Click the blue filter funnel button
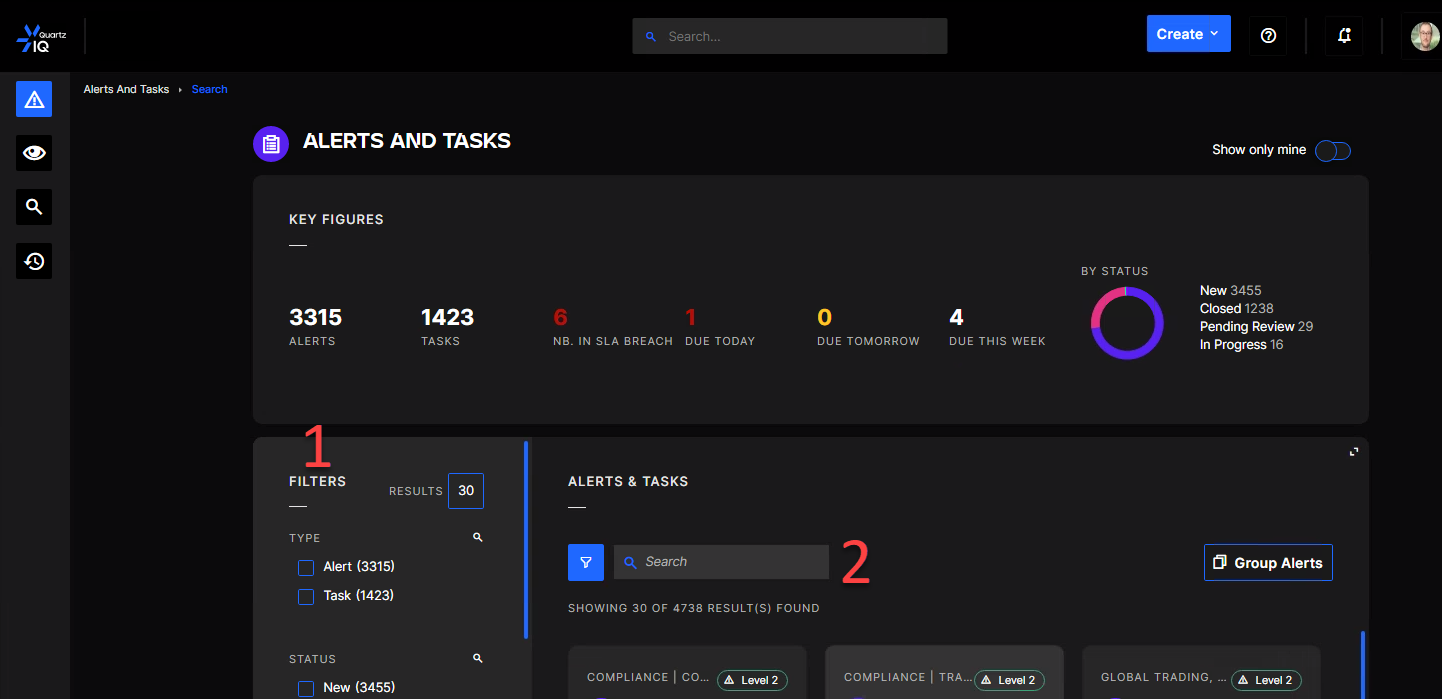The width and height of the screenshot is (1442, 699). tap(586, 562)
